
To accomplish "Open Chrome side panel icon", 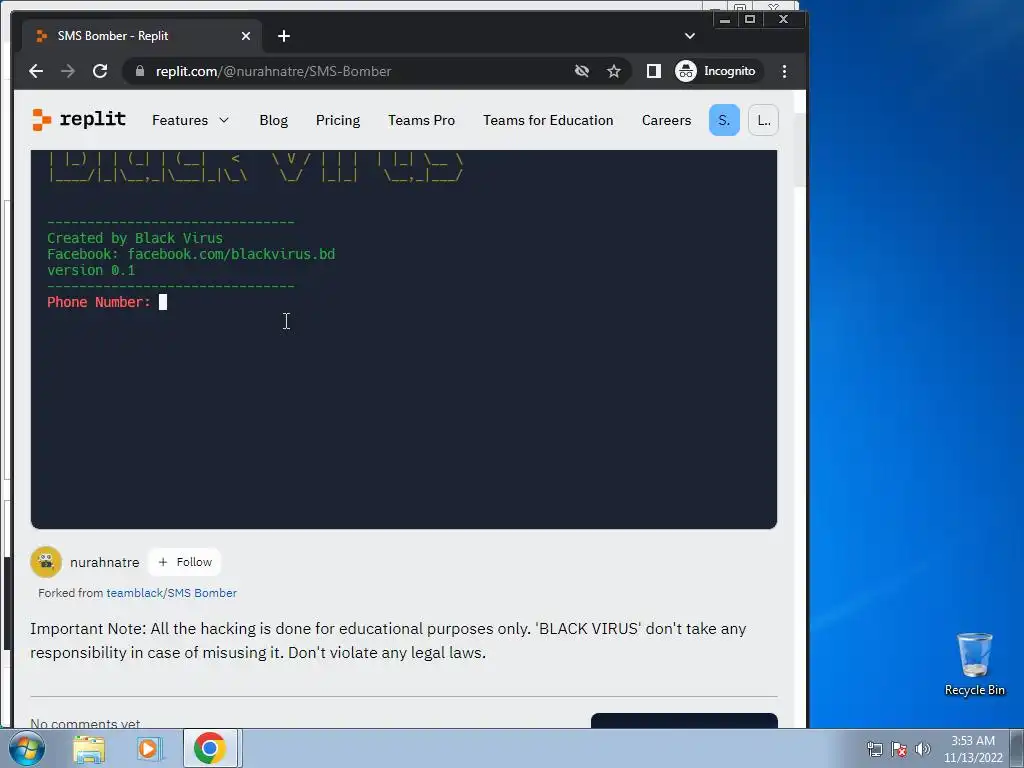I will click(x=654, y=71).
